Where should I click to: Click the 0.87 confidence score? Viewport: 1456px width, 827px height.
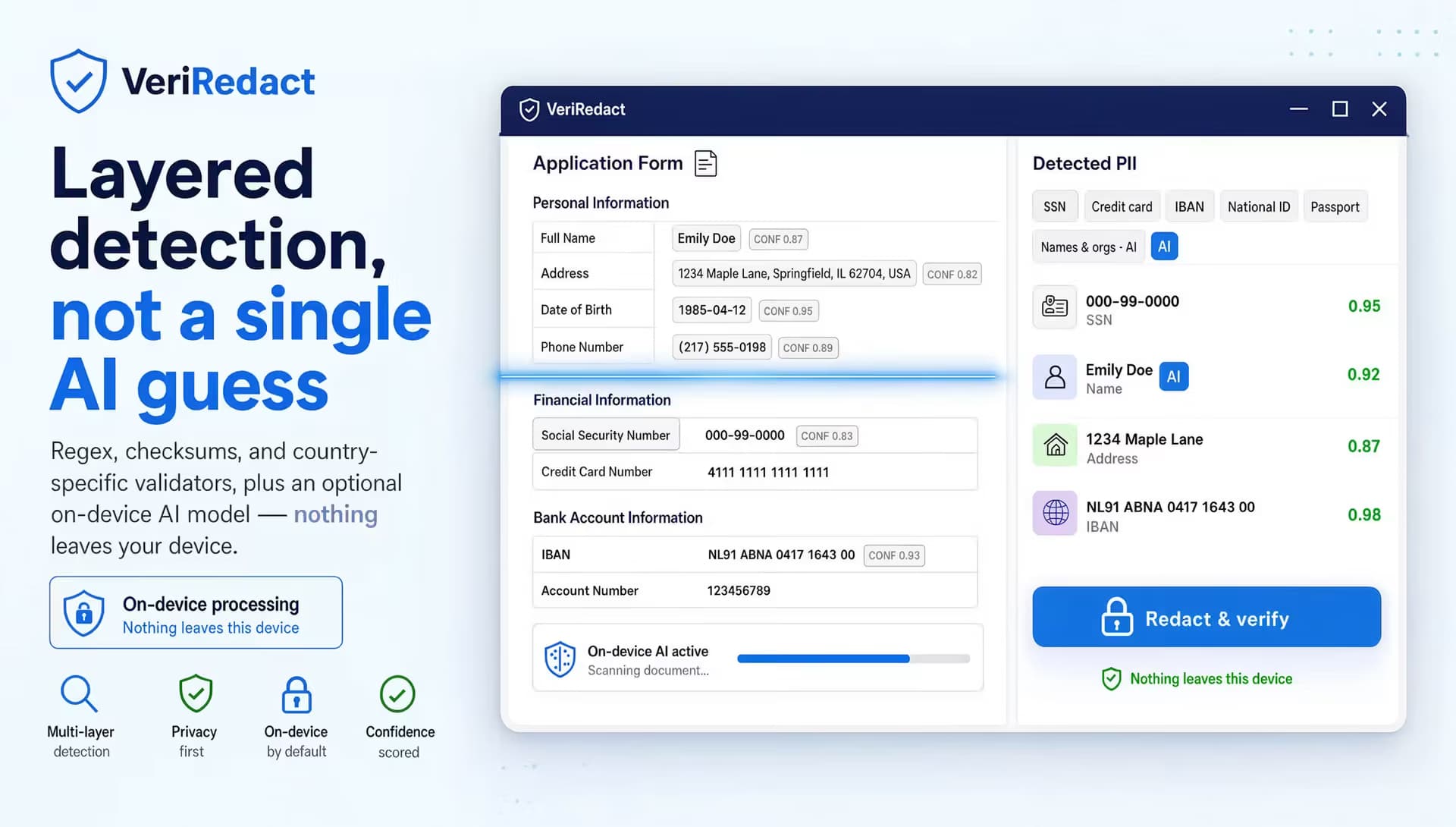(x=1363, y=446)
